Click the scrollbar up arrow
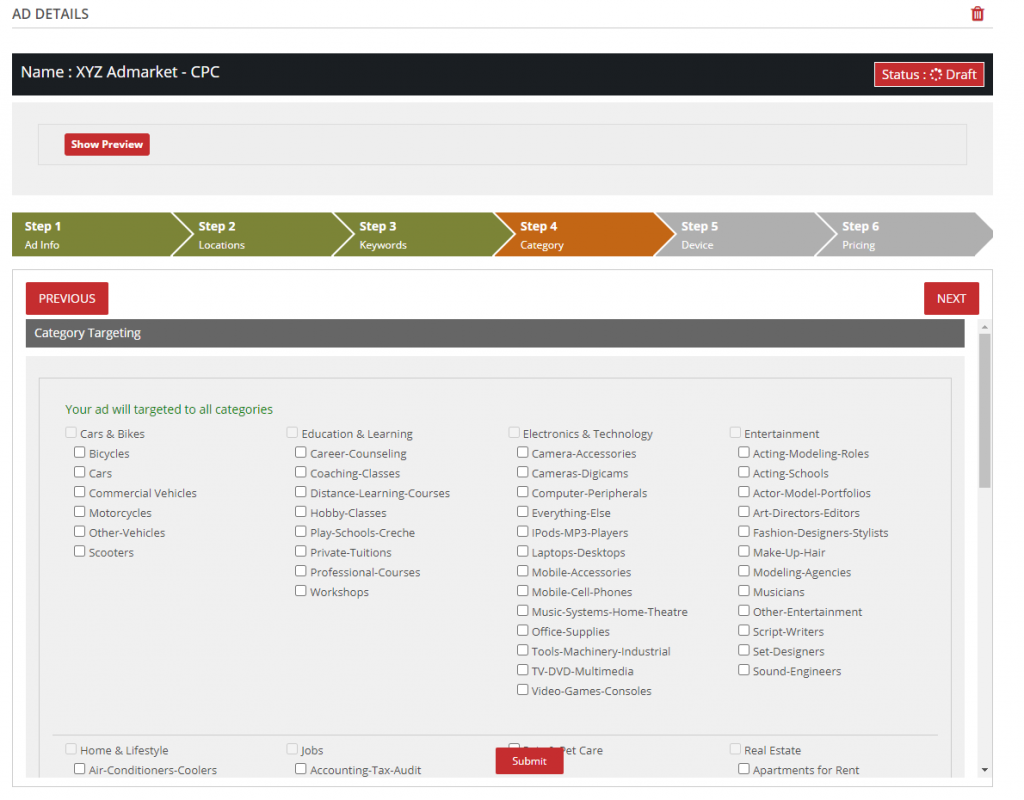Screen dimensions: 1024x800 pos(985,326)
